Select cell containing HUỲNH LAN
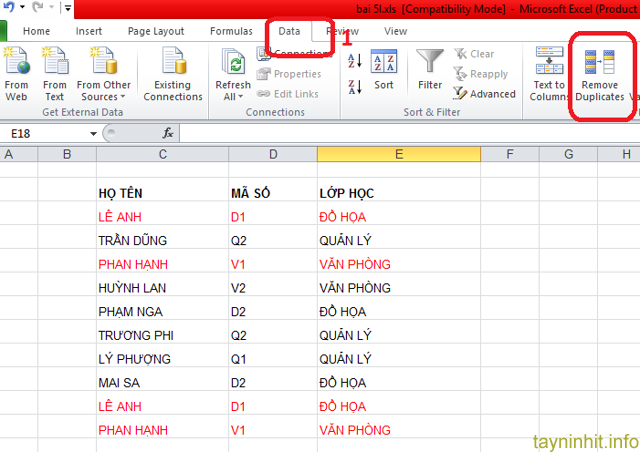Image resolution: width=640 pixels, height=452 pixels. 162,288
